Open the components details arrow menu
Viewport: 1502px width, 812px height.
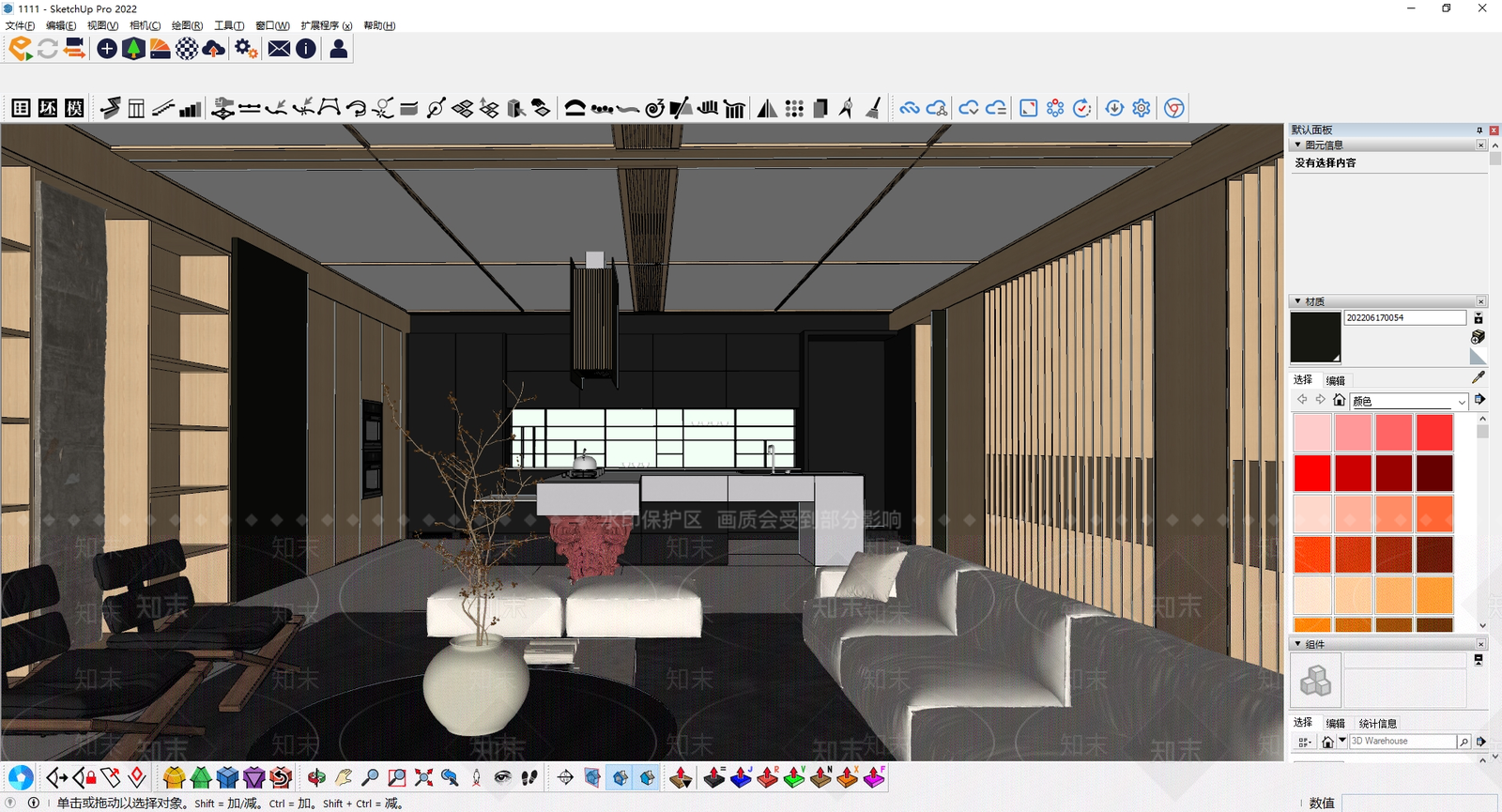tap(1480, 742)
